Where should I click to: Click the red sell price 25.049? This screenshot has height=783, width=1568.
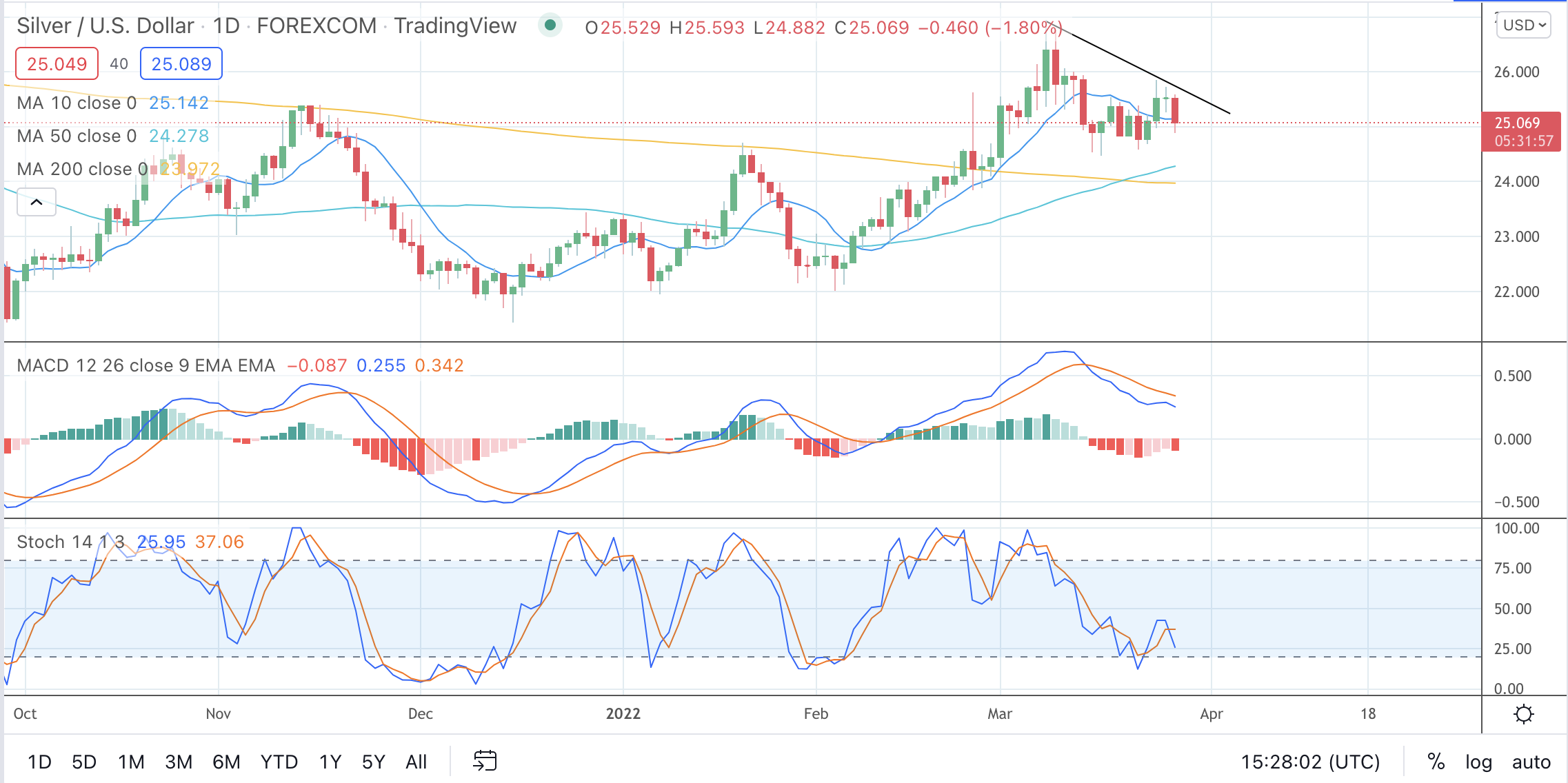click(57, 64)
